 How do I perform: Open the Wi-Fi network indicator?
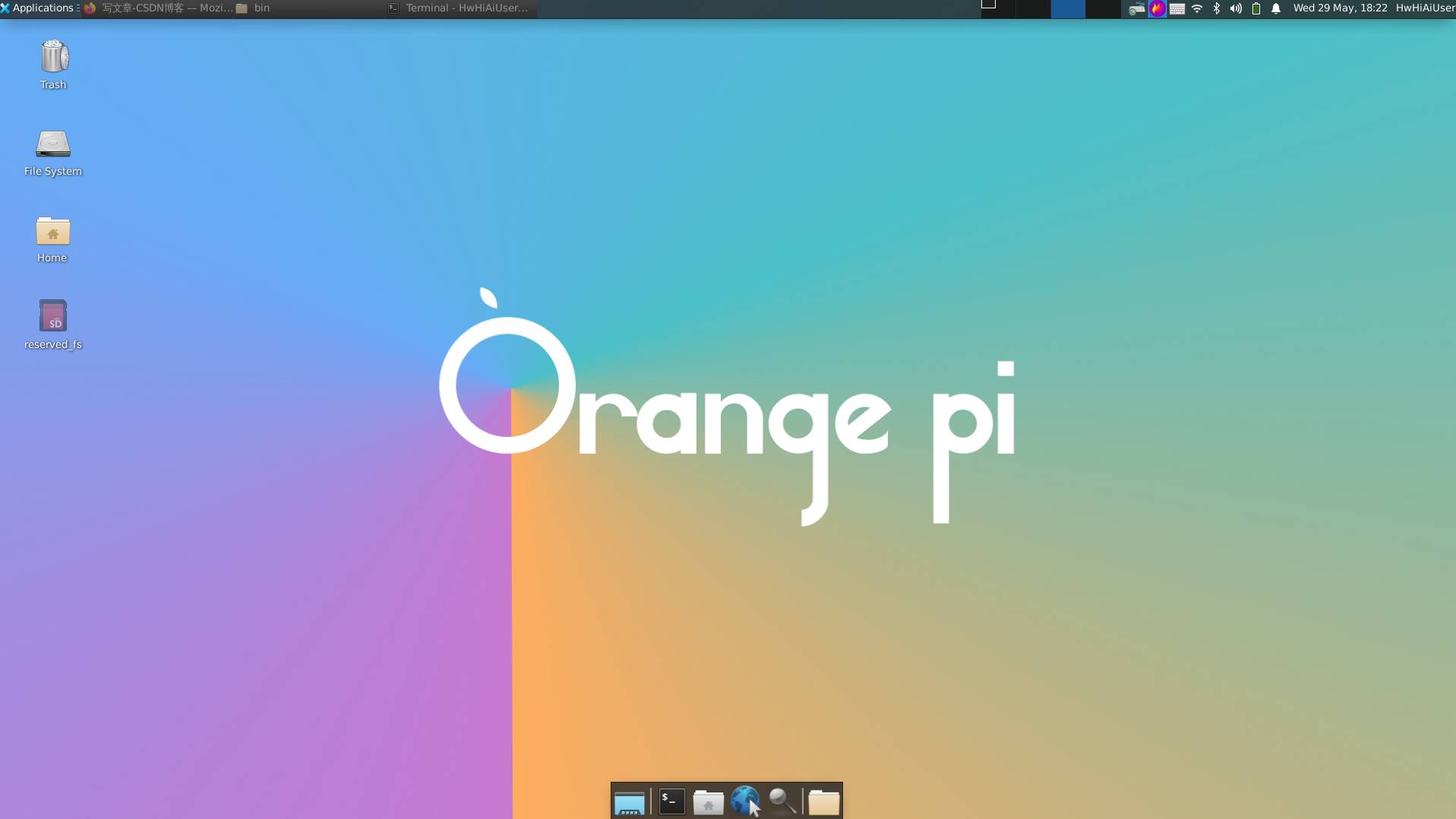coord(1197,9)
